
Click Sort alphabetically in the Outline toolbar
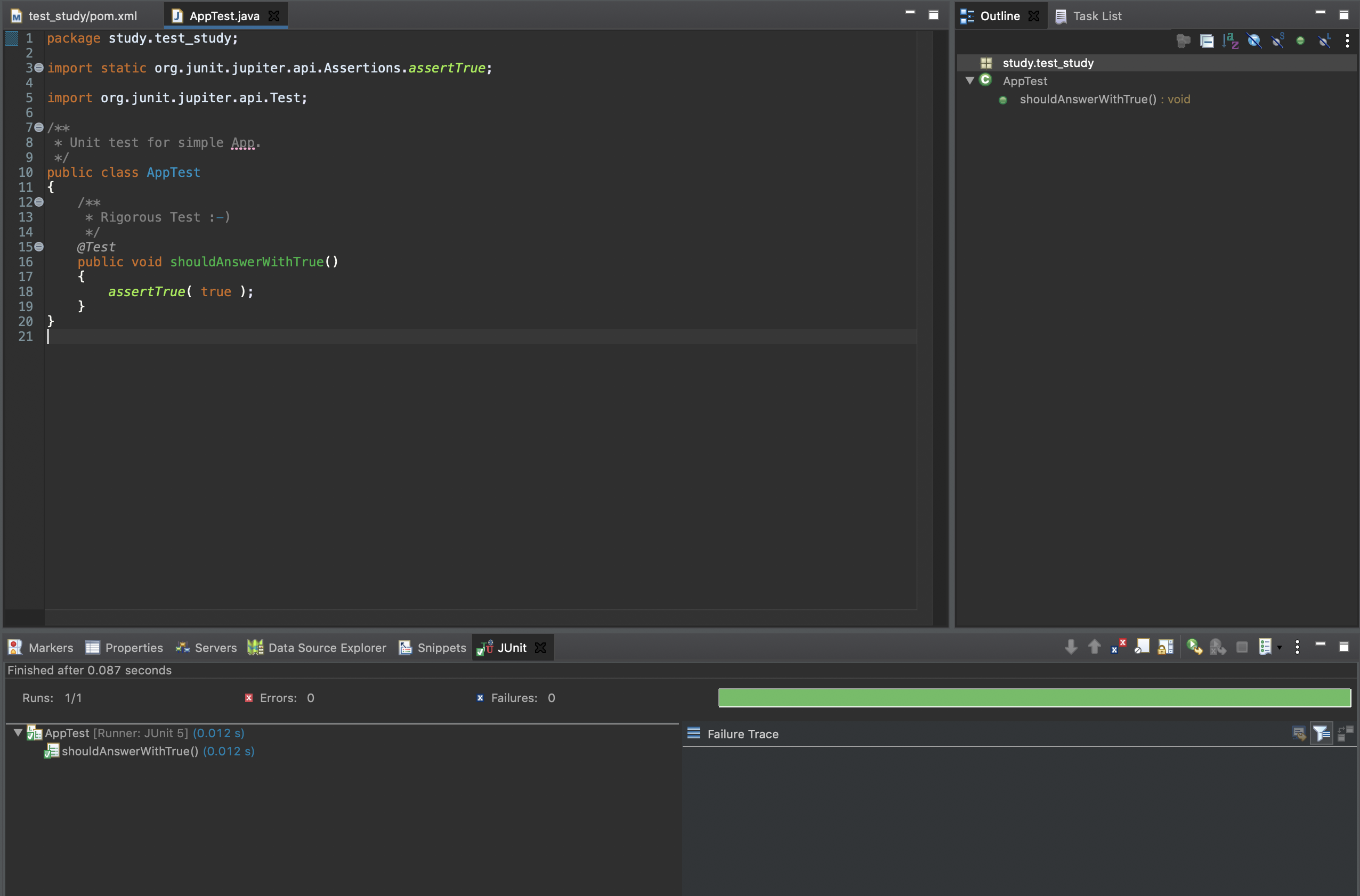coord(1229,40)
